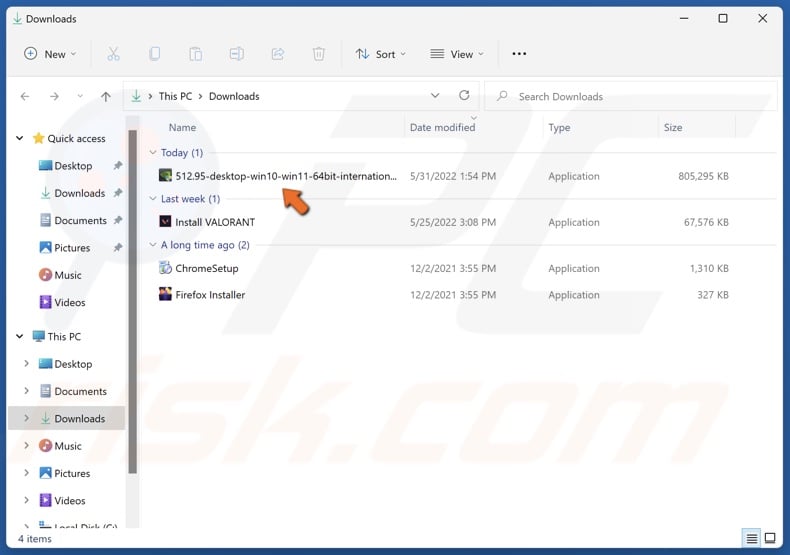This screenshot has width=790, height=555.
Task: Unpin Desktop from Quick access
Action: (117, 165)
